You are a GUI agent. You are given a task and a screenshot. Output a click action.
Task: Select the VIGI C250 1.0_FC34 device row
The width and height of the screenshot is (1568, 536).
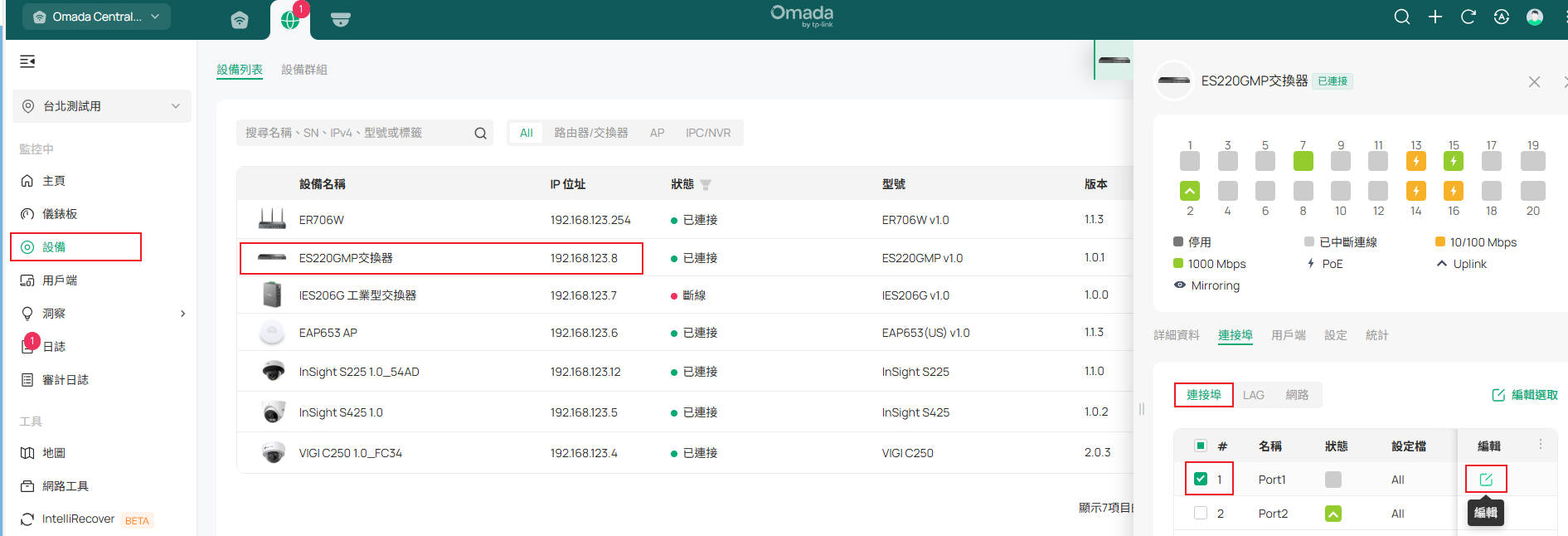(x=685, y=453)
